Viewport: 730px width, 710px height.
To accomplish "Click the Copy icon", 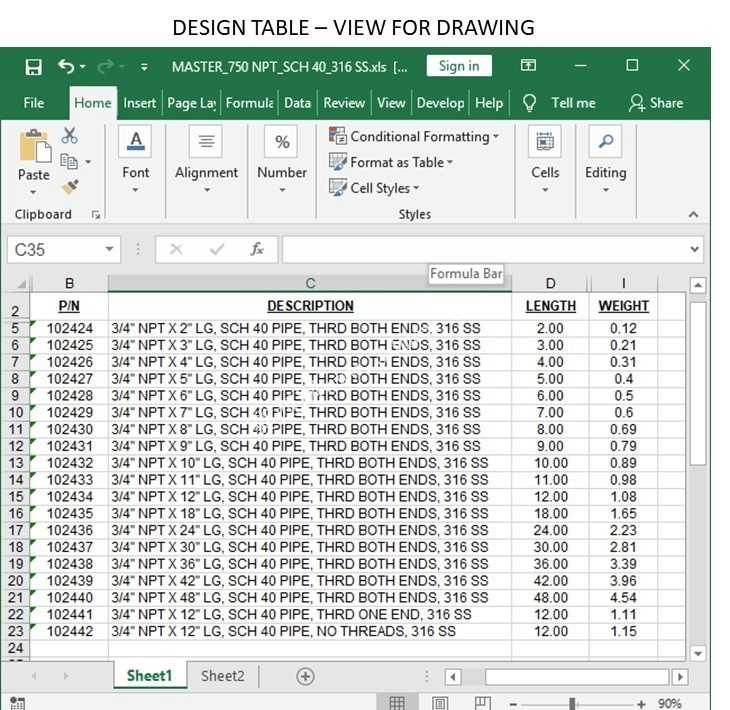I will point(69,162).
